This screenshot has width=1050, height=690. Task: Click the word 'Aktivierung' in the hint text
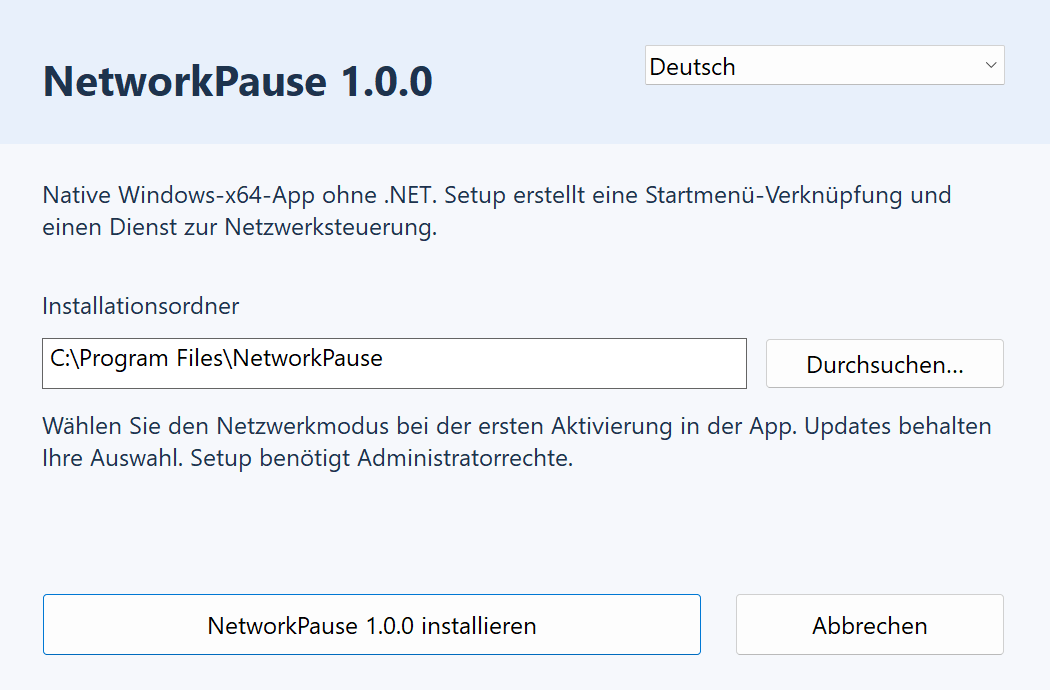pos(611,426)
